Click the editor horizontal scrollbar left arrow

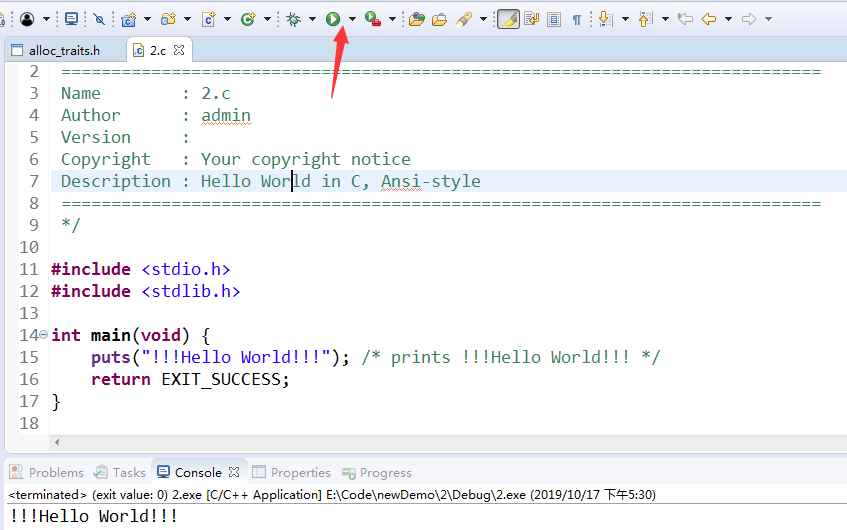pos(57,442)
